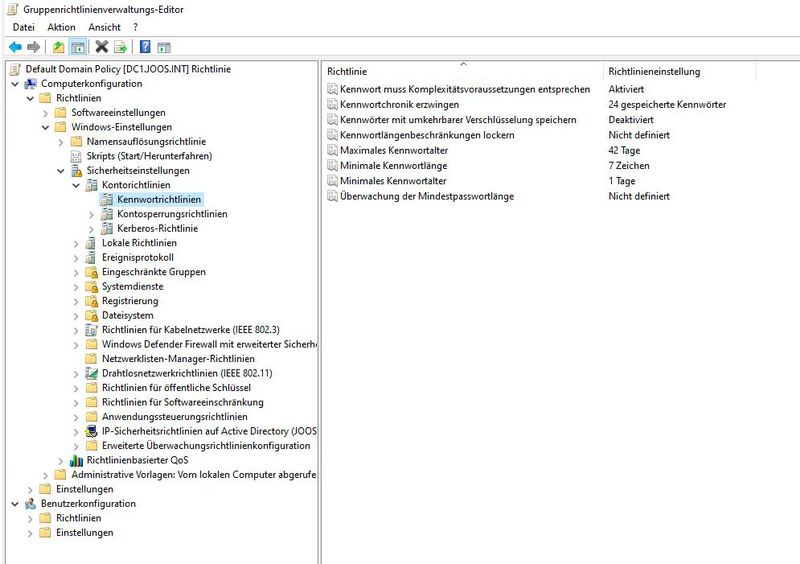Click the Export list toolbar icon
The height and width of the screenshot is (564, 800).
pyautogui.click(x=120, y=47)
